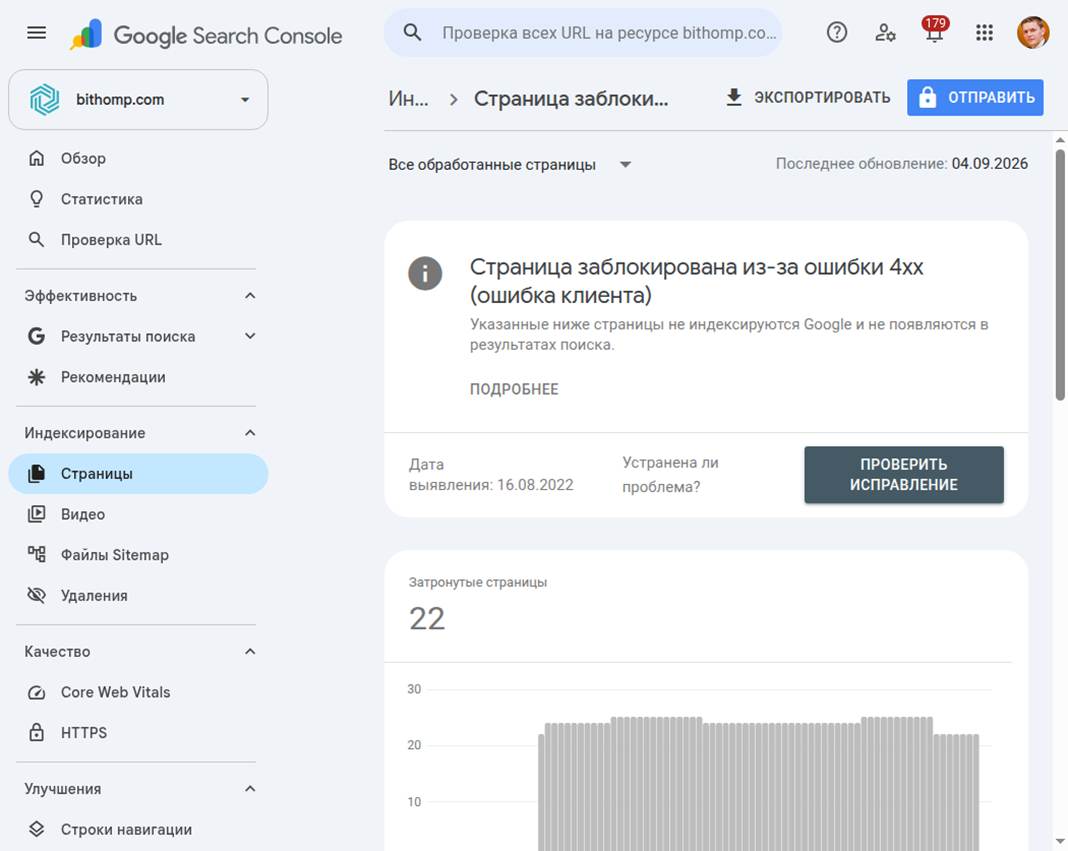The height and width of the screenshot is (851, 1068).
Task: Click the export download icon
Action: pyautogui.click(x=734, y=97)
